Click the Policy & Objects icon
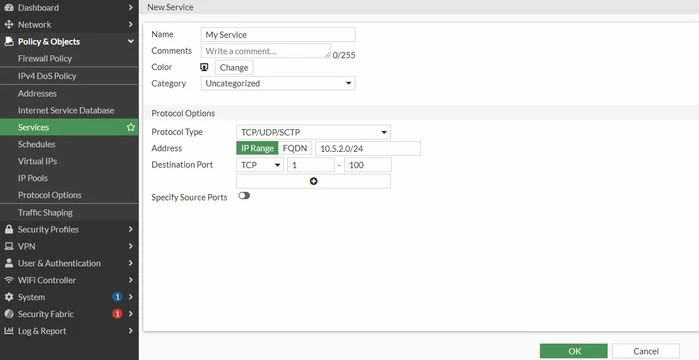Viewport: 699px width, 360px height. point(9,41)
